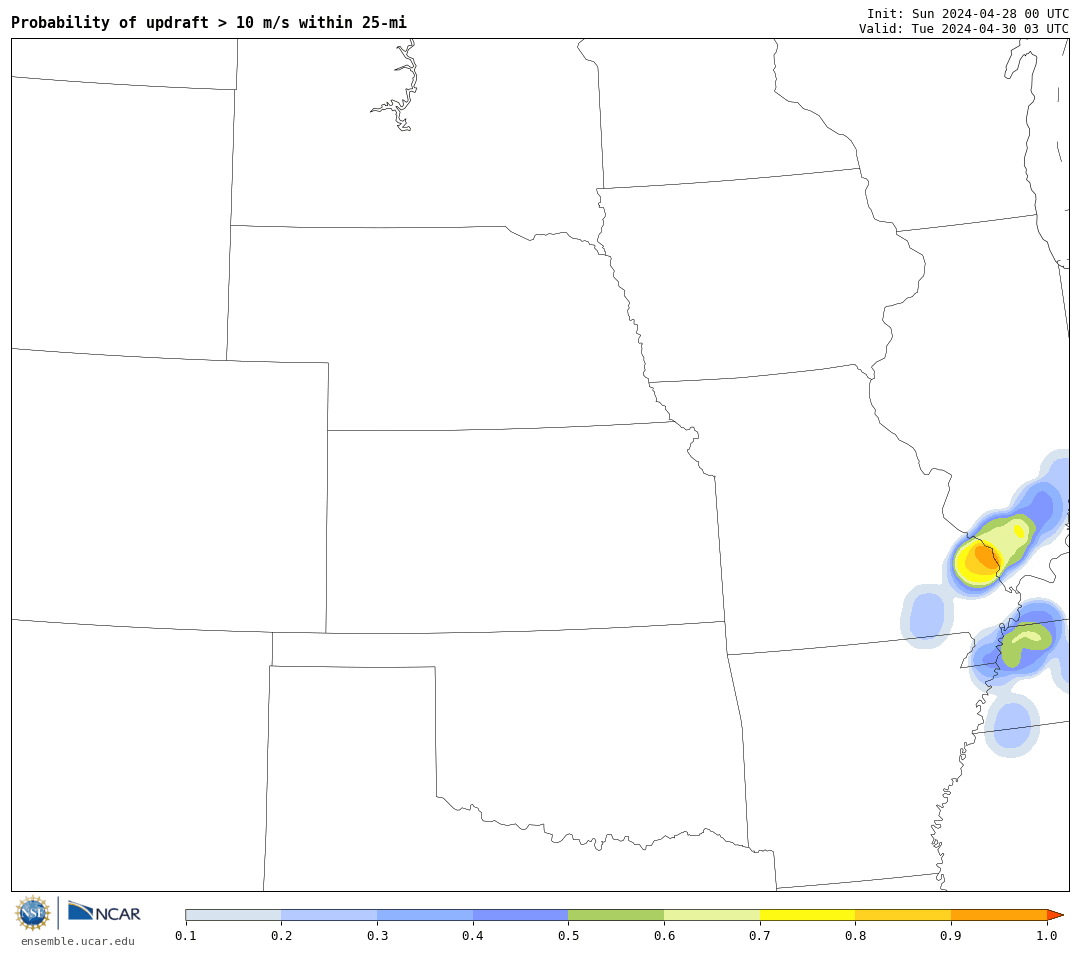Image resolution: width=1080 pixels, height=954 pixels.
Task: Click the 0.5 colorbar label
Action: pos(568,935)
